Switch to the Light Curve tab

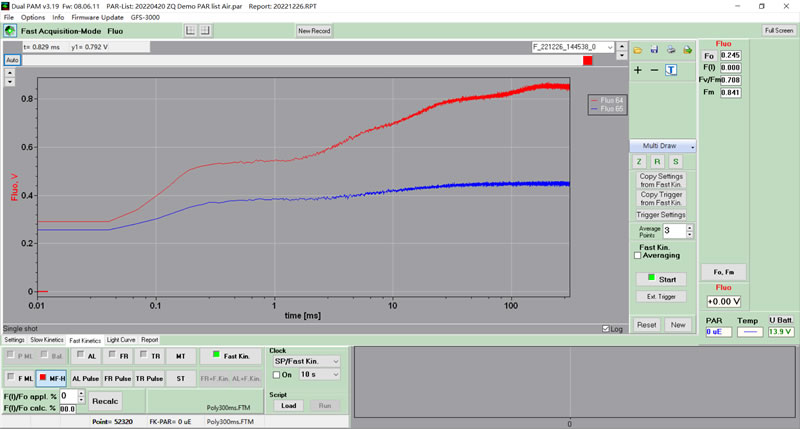point(120,340)
